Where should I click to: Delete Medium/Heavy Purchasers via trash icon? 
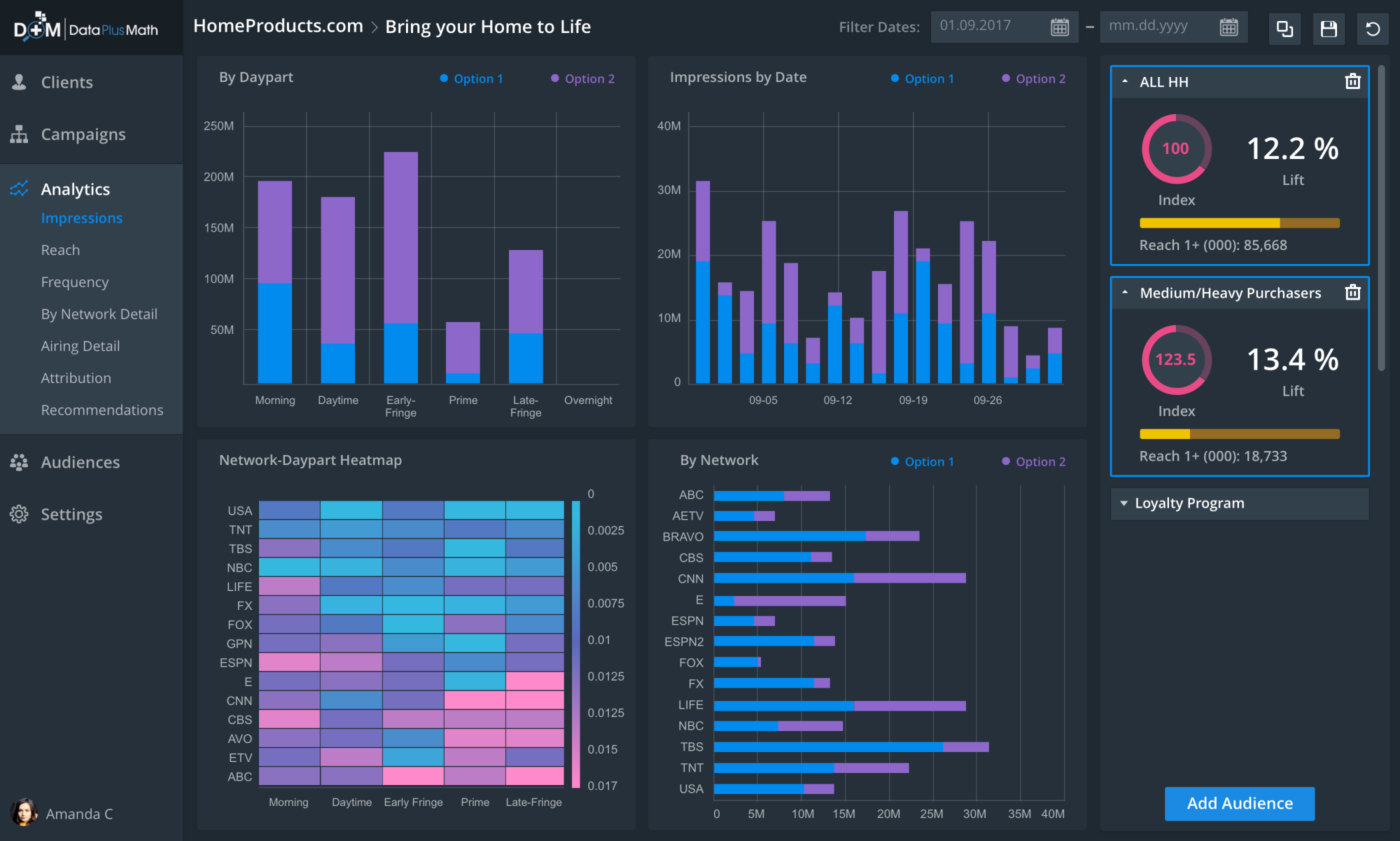pos(1352,293)
